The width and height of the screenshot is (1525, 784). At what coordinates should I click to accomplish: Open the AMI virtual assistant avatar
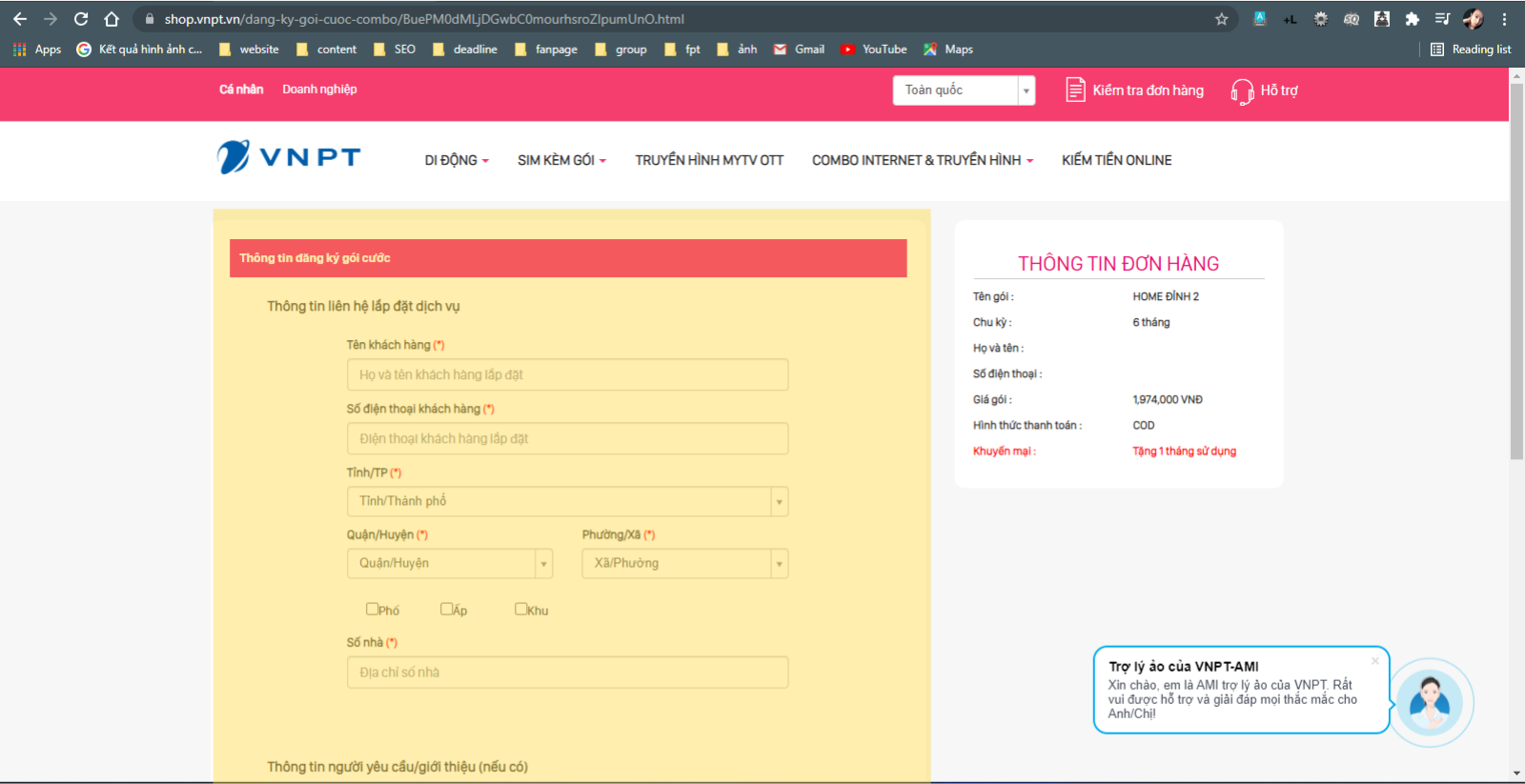tap(1430, 703)
